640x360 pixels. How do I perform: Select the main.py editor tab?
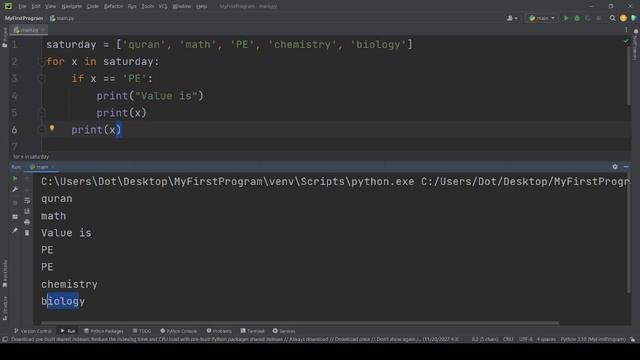(x=28, y=30)
